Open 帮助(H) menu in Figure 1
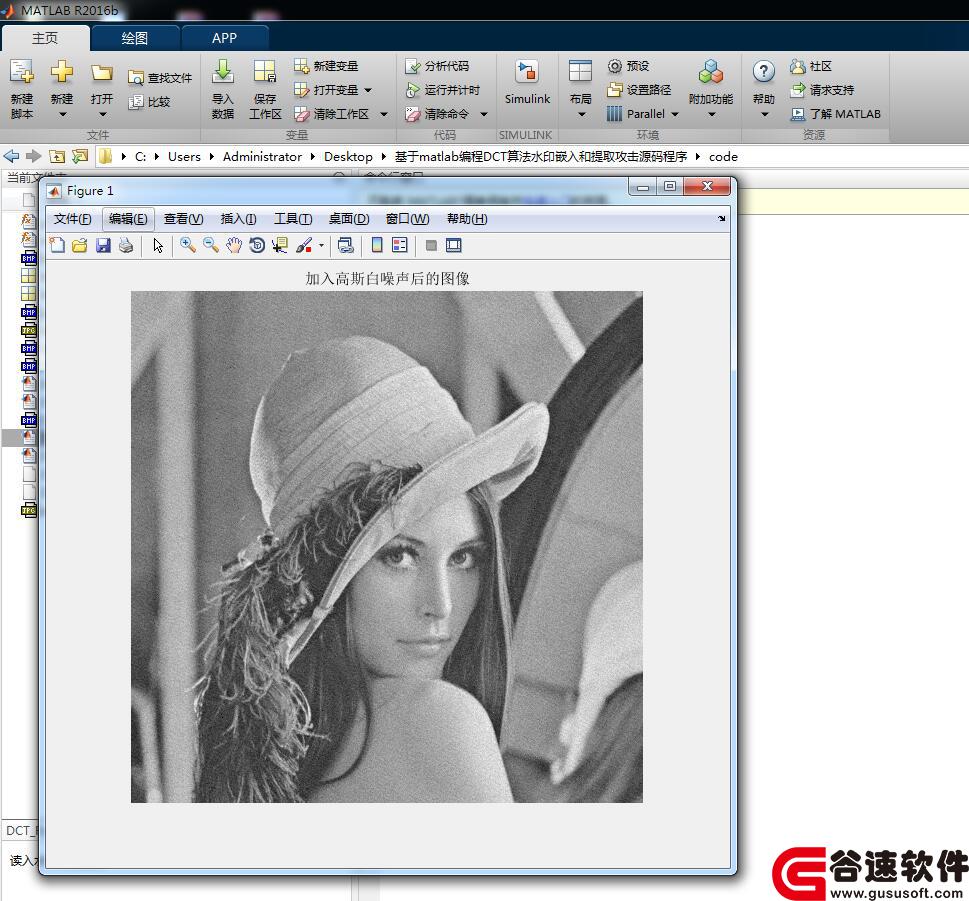 pyautogui.click(x=467, y=219)
